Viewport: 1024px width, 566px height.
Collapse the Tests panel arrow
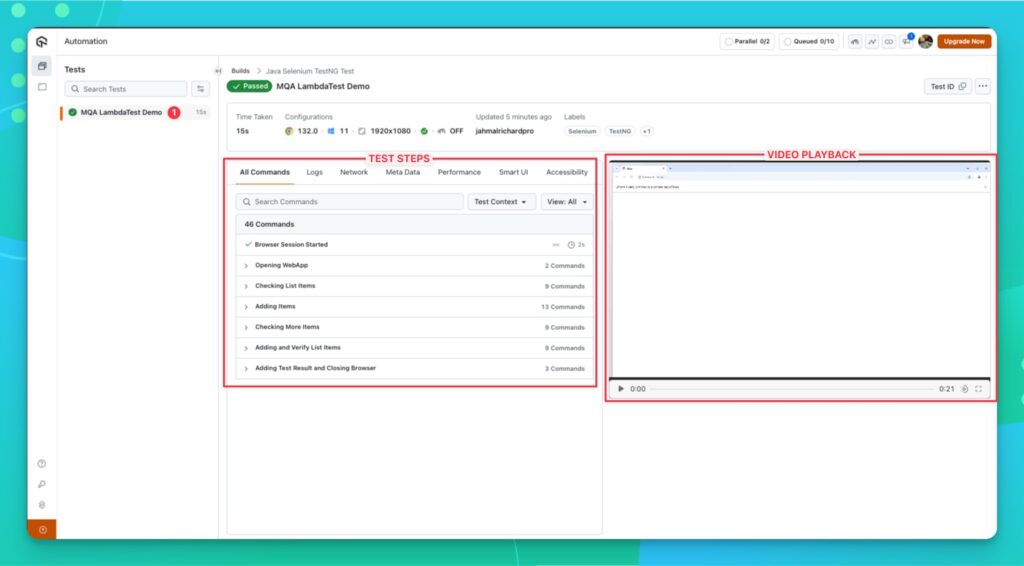point(218,71)
